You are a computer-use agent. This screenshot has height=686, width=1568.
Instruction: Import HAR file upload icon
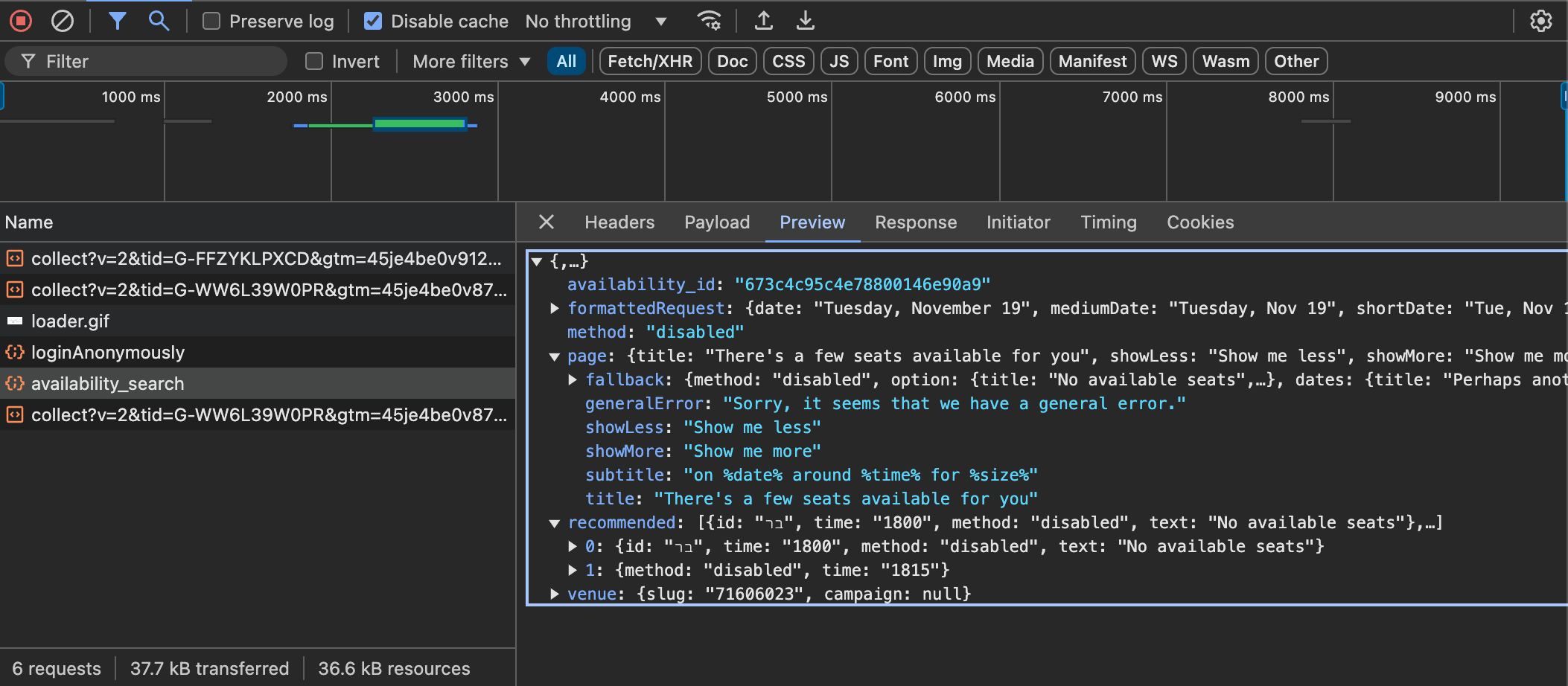(764, 21)
